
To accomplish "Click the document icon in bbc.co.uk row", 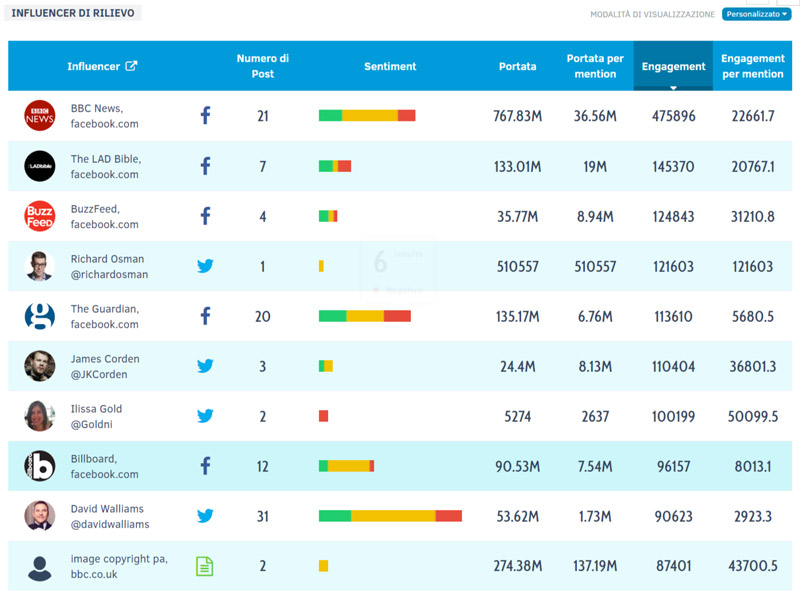I will click(205, 566).
